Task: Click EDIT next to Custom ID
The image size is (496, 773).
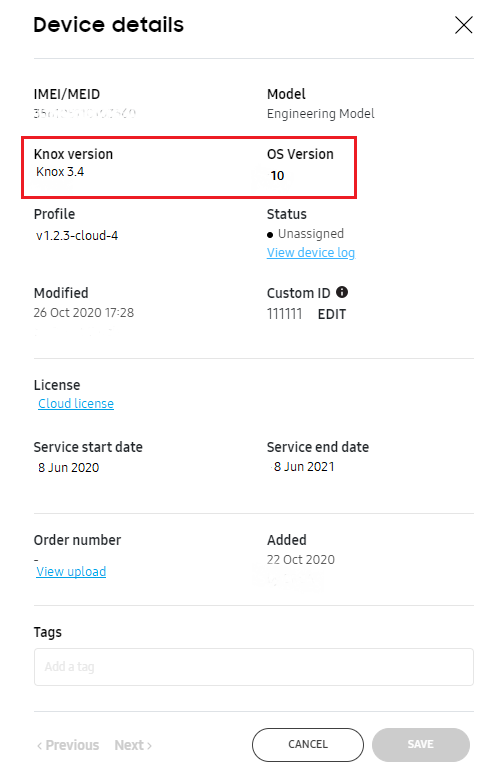Action: click(331, 314)
